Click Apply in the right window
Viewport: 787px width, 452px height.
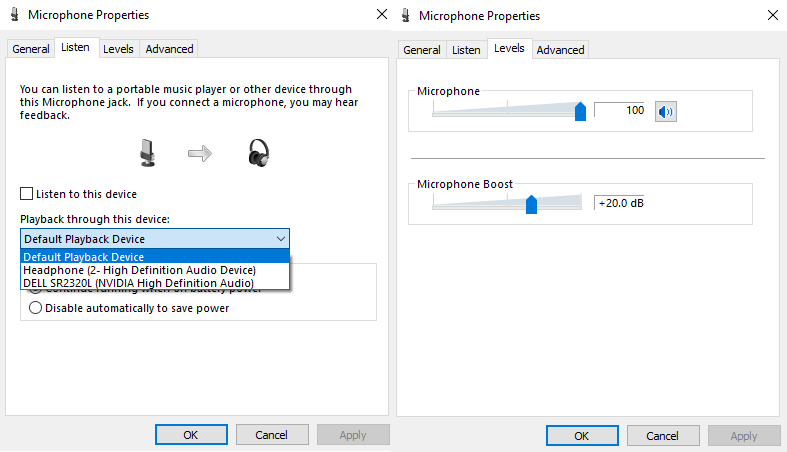tap(744, 435)
